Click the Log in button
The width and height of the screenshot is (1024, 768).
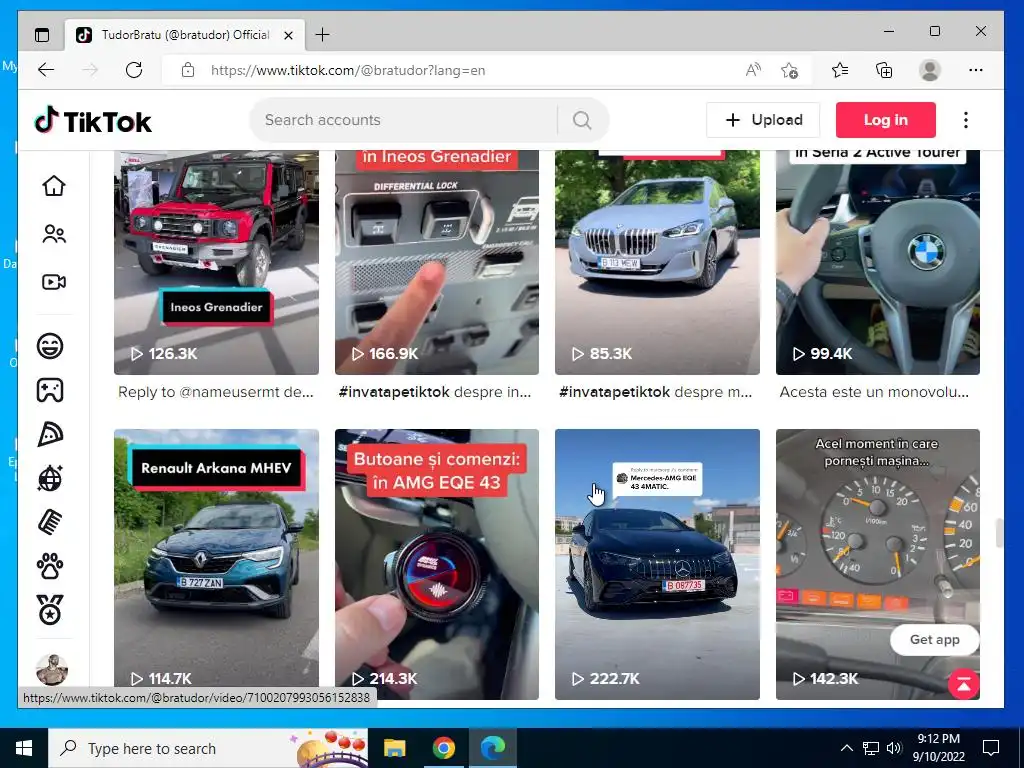(x=886, y=120)
